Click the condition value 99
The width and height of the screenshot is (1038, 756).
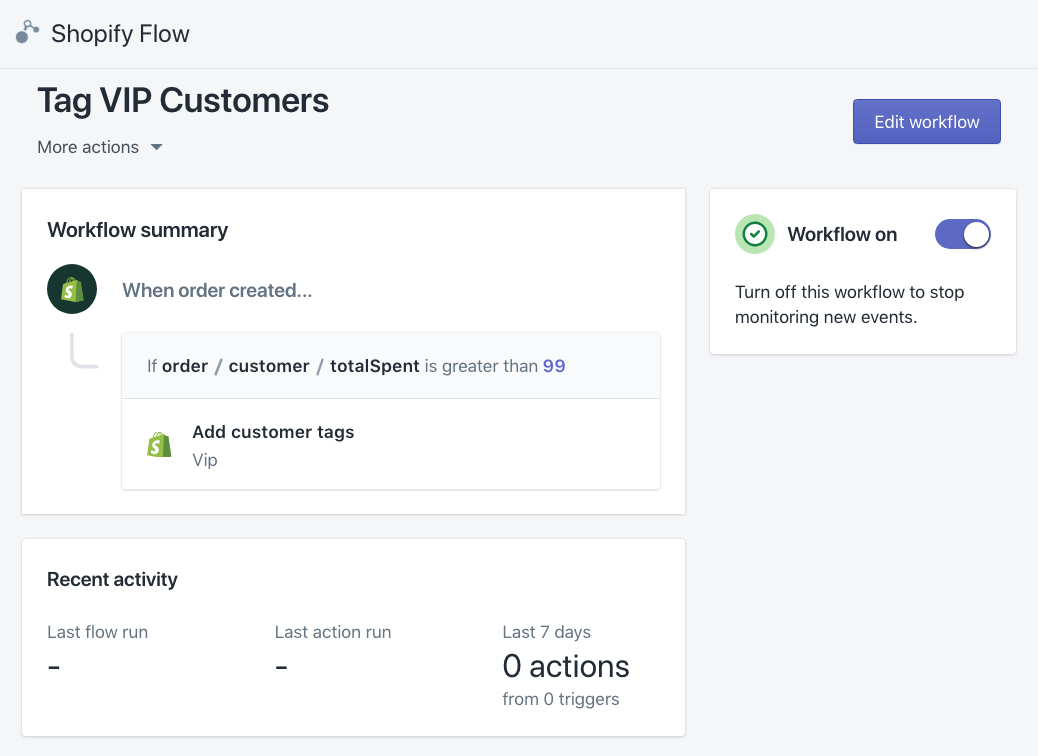(x=554, y=366)
